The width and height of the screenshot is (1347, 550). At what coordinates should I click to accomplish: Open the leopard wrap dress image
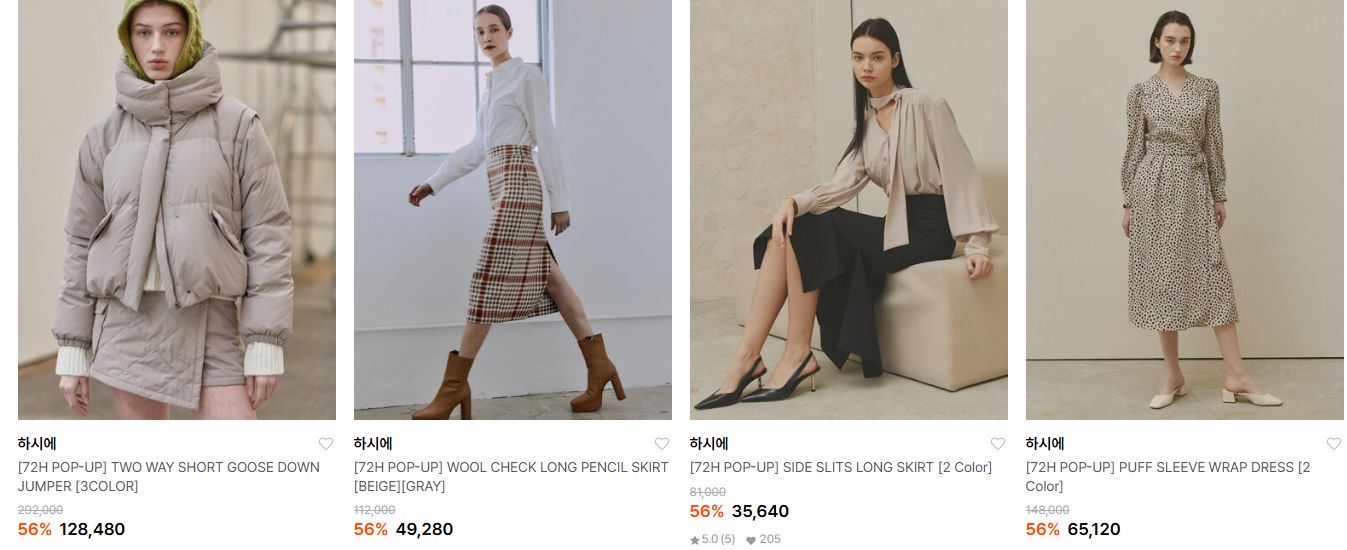click(1185, 210)
